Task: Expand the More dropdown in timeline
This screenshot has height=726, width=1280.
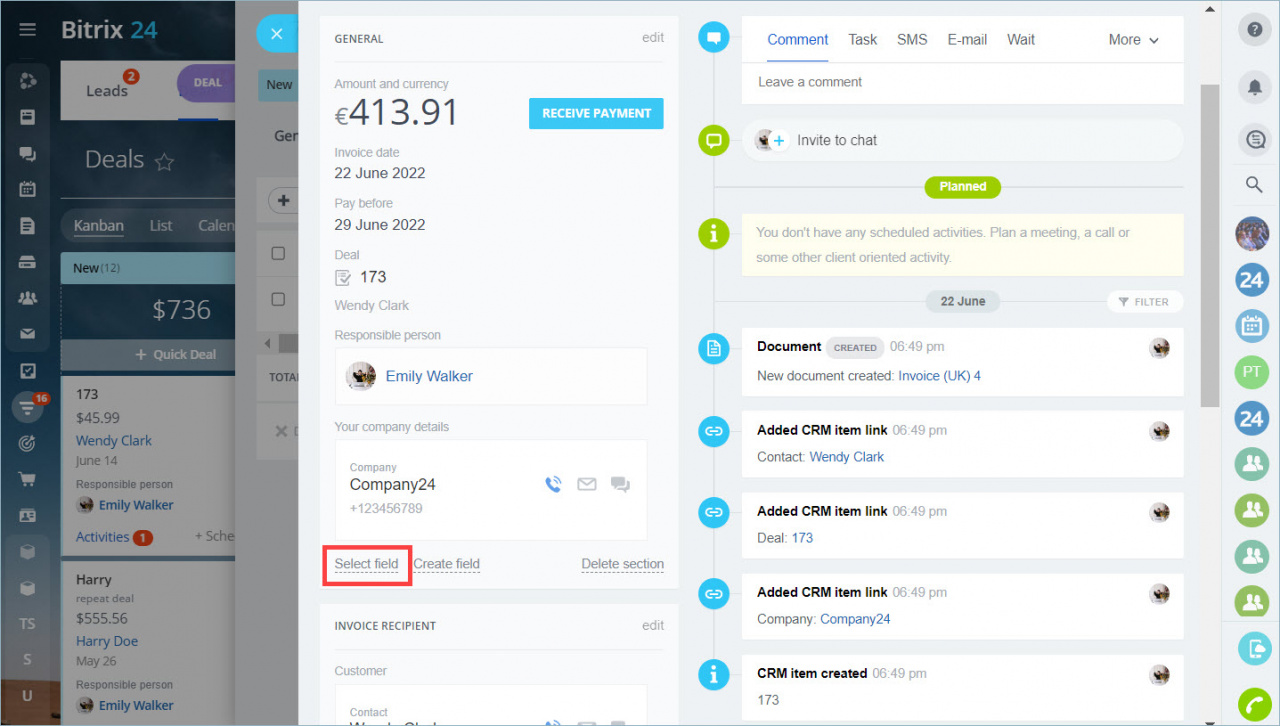Action: pos(1134,40)
